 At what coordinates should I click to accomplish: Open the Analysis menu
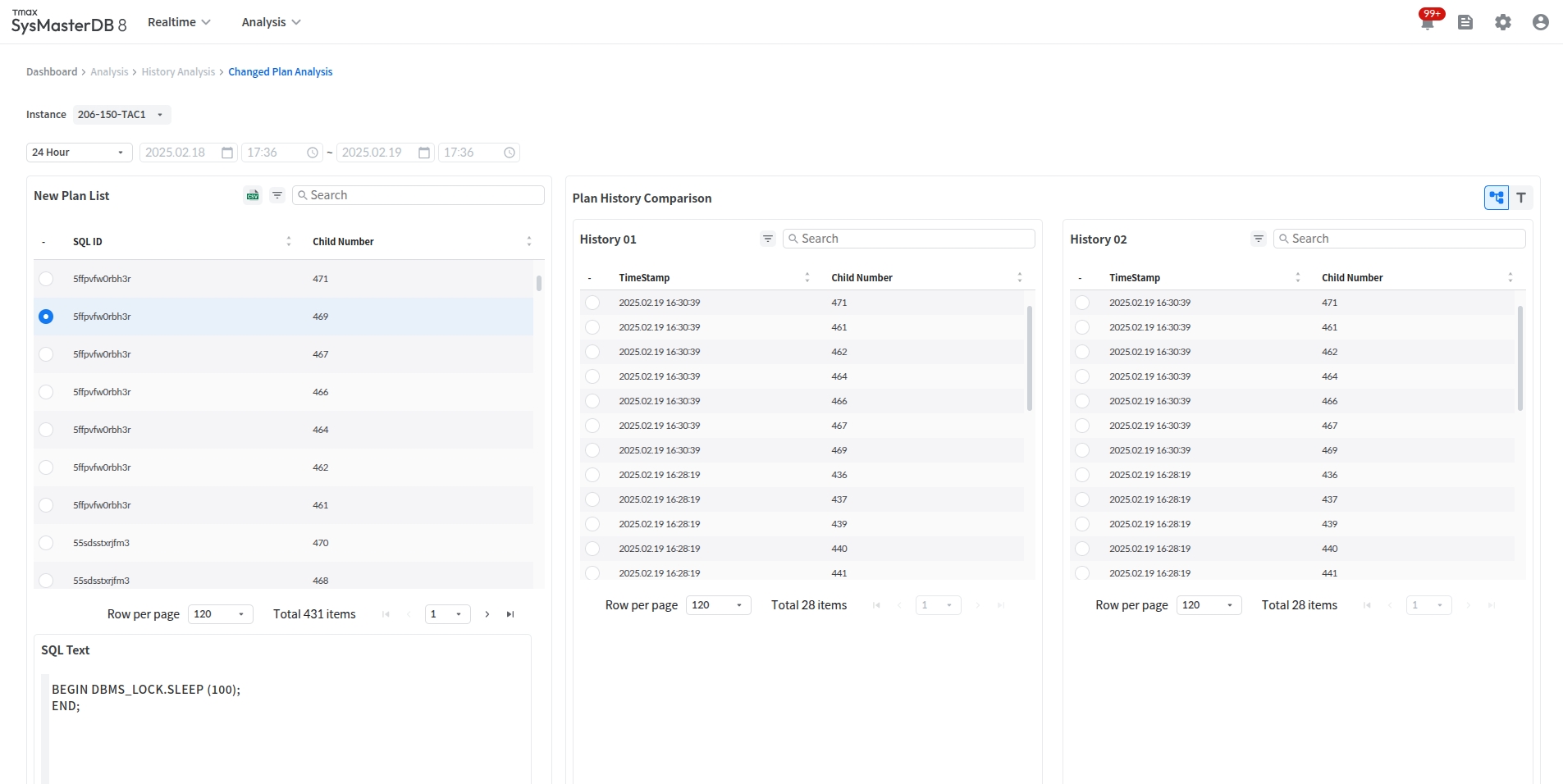tap(271, 22)
